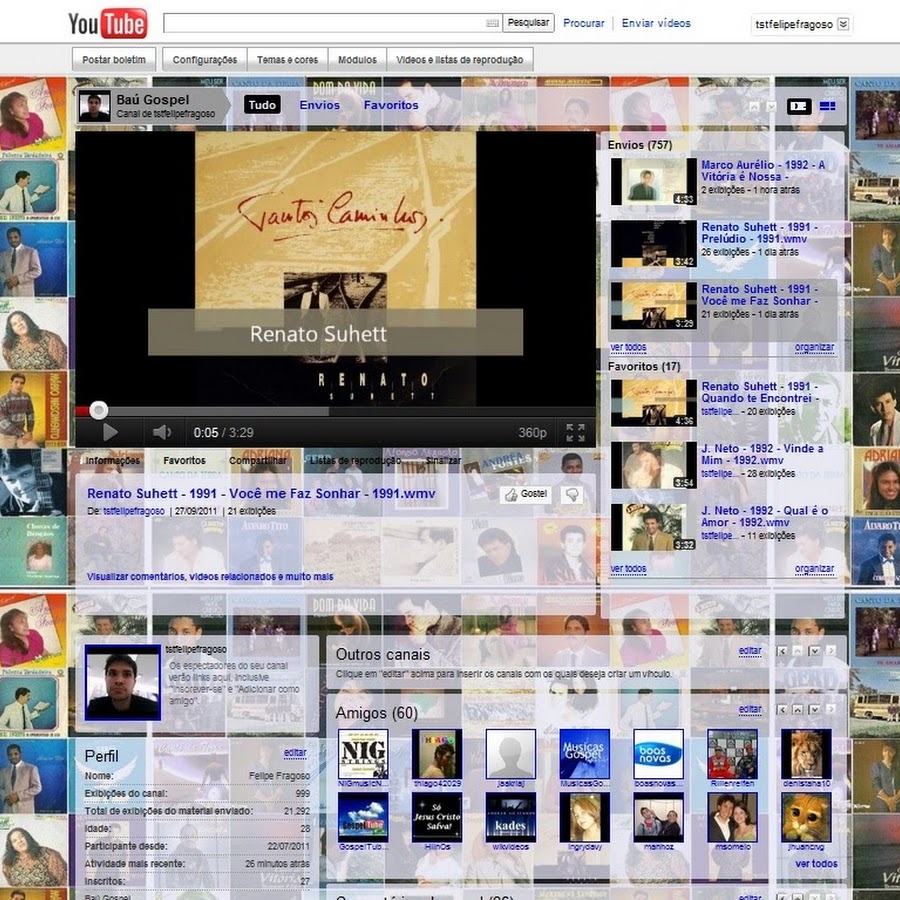Image resolution: width=900 pixels, height=900 pixels.
Task: Click the Sinalizar tab
Action: coord(443,460)
